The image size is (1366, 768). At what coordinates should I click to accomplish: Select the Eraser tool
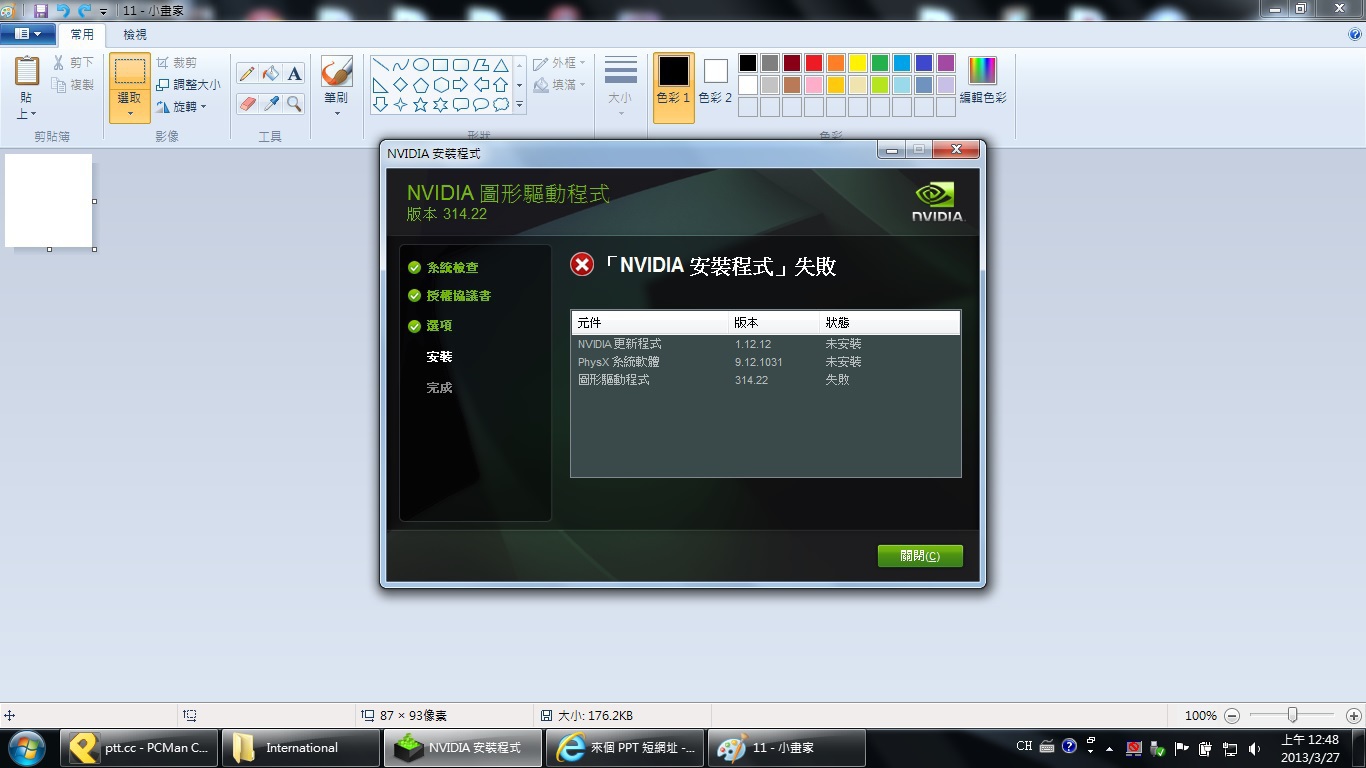(x=247, y=104)
